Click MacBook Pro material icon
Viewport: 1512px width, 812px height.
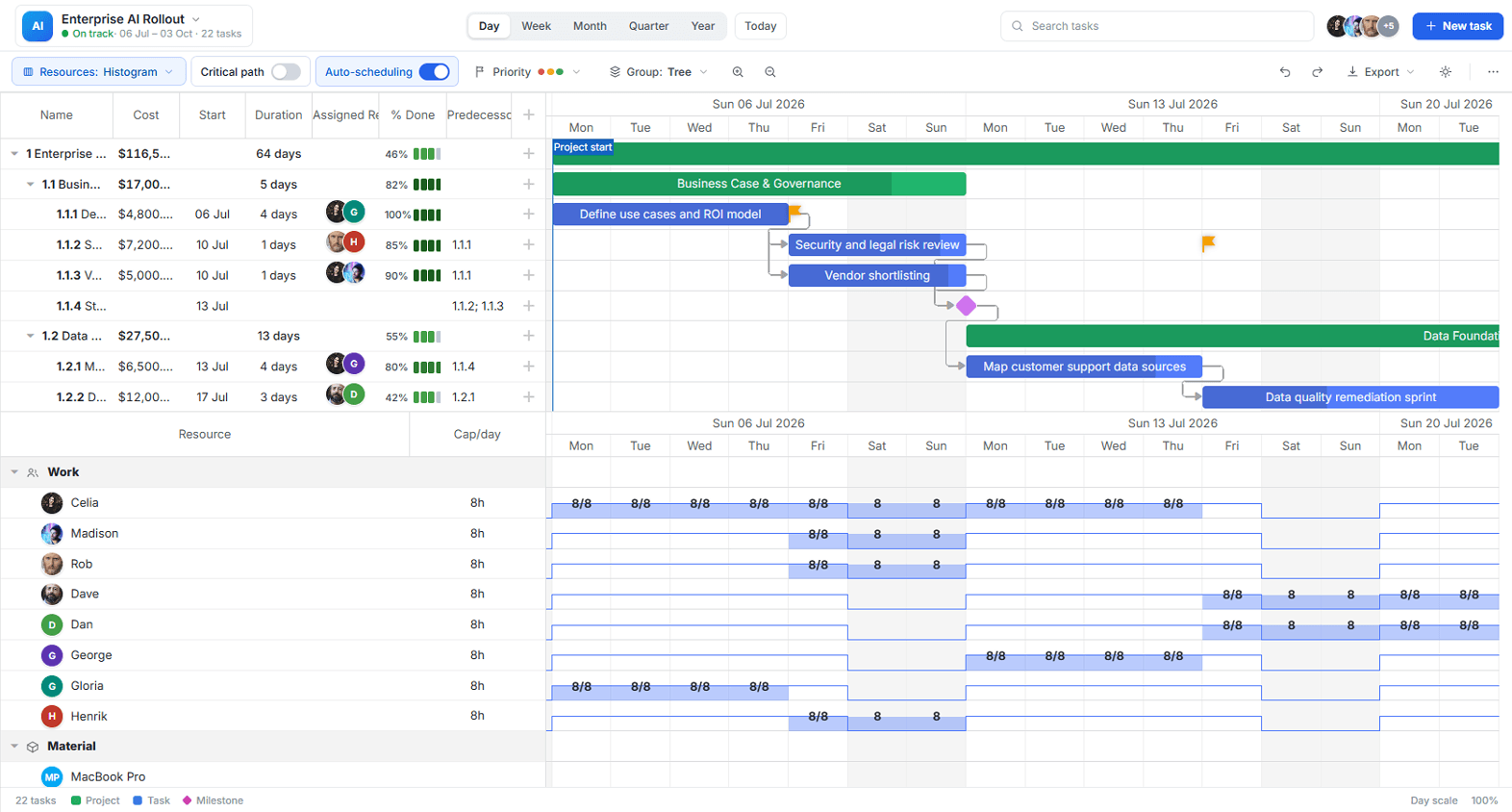coord(52,776)
